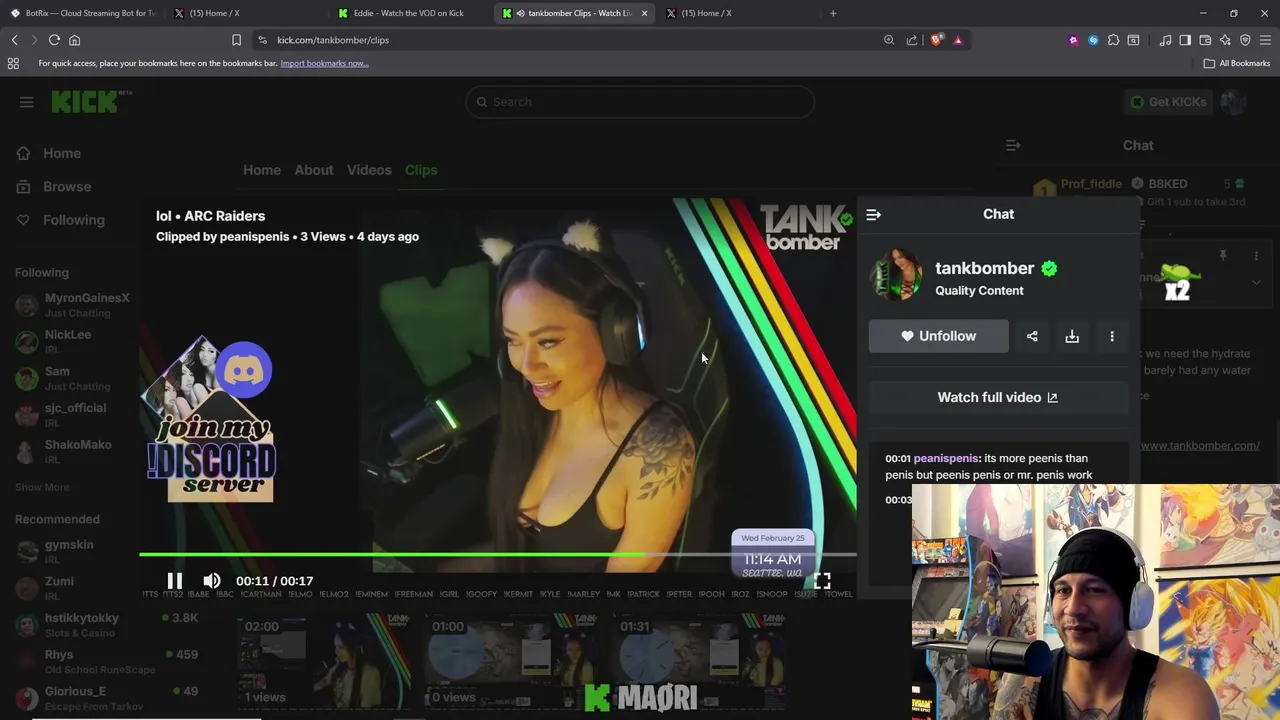Open All Bookmarks folder

(1237, 63)
